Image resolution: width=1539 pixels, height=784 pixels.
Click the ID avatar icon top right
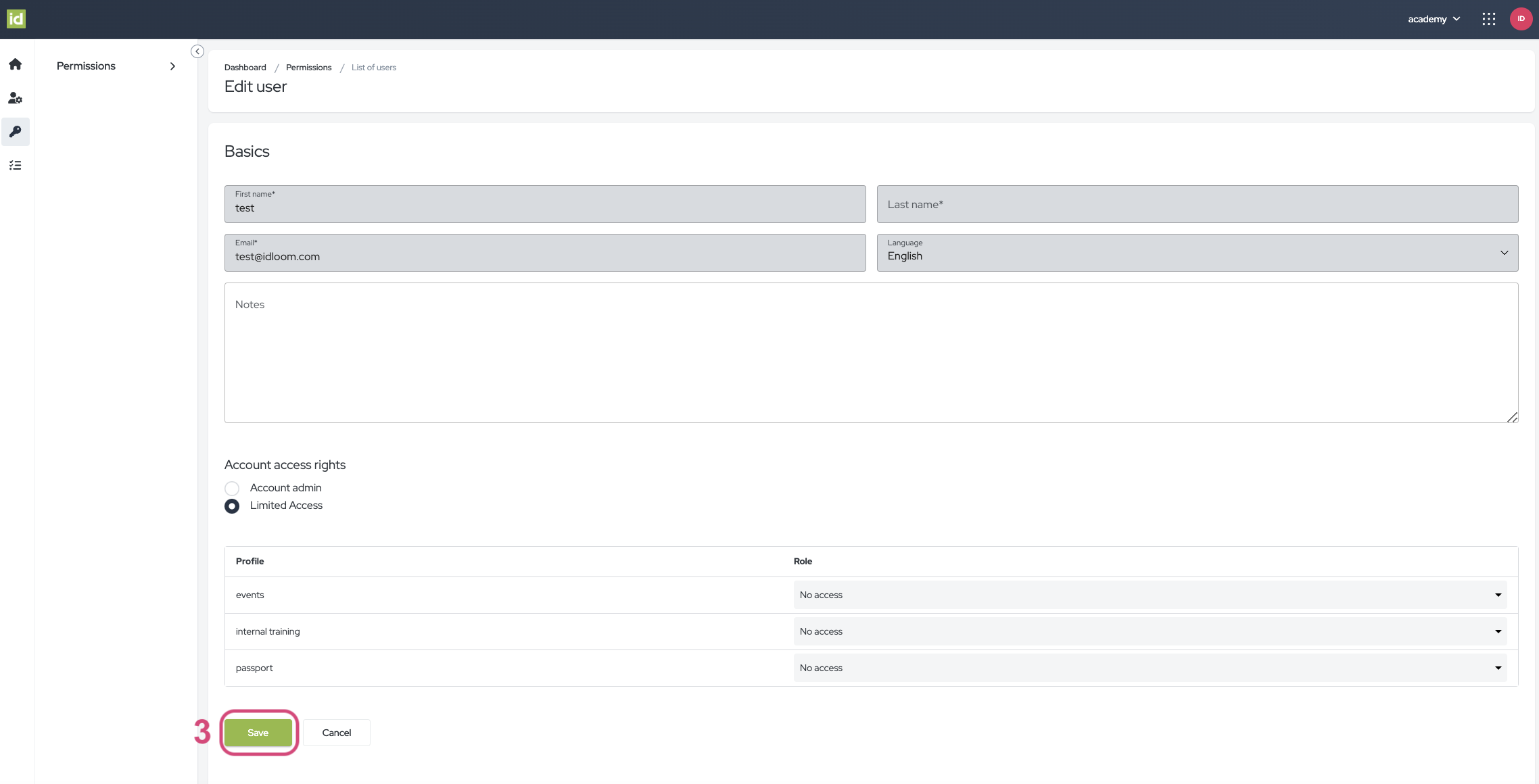pos(1521,19)
